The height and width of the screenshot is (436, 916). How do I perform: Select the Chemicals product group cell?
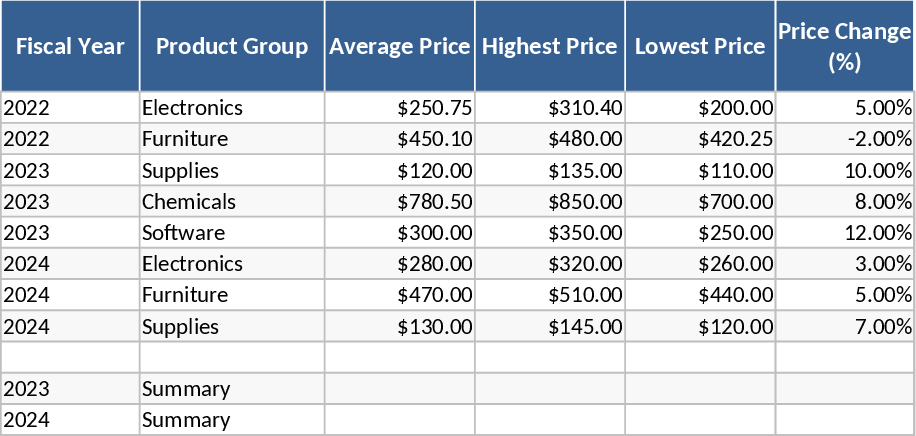point(232,201)
